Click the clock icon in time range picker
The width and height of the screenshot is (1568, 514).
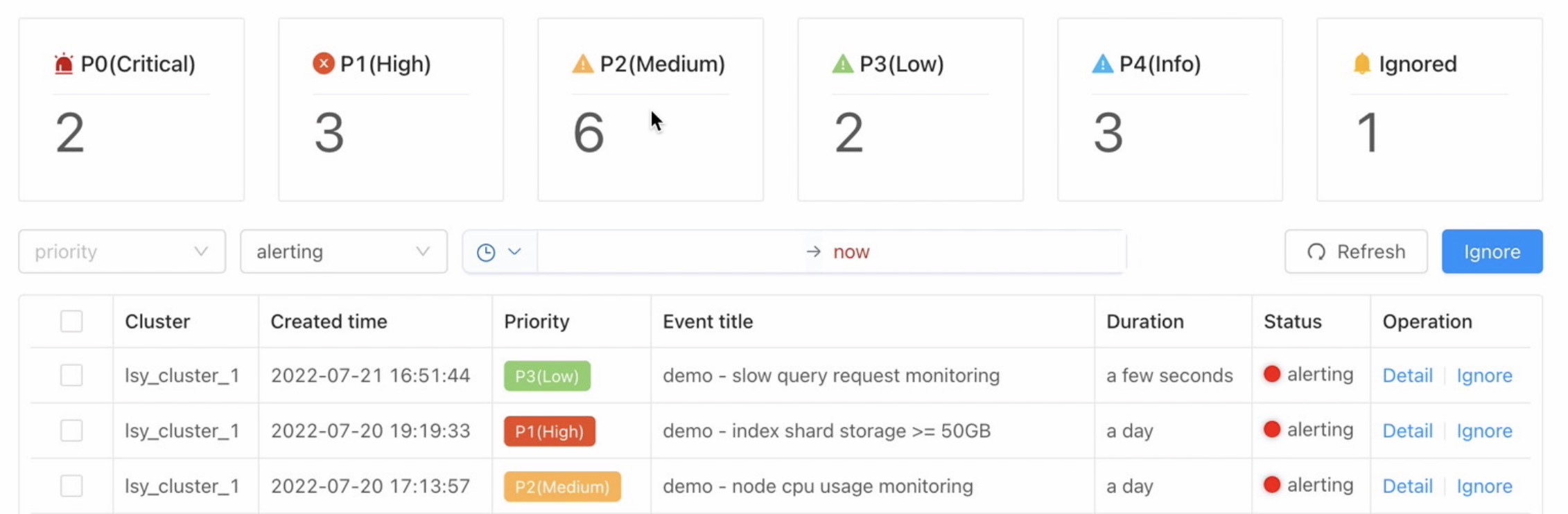[486, 252]
